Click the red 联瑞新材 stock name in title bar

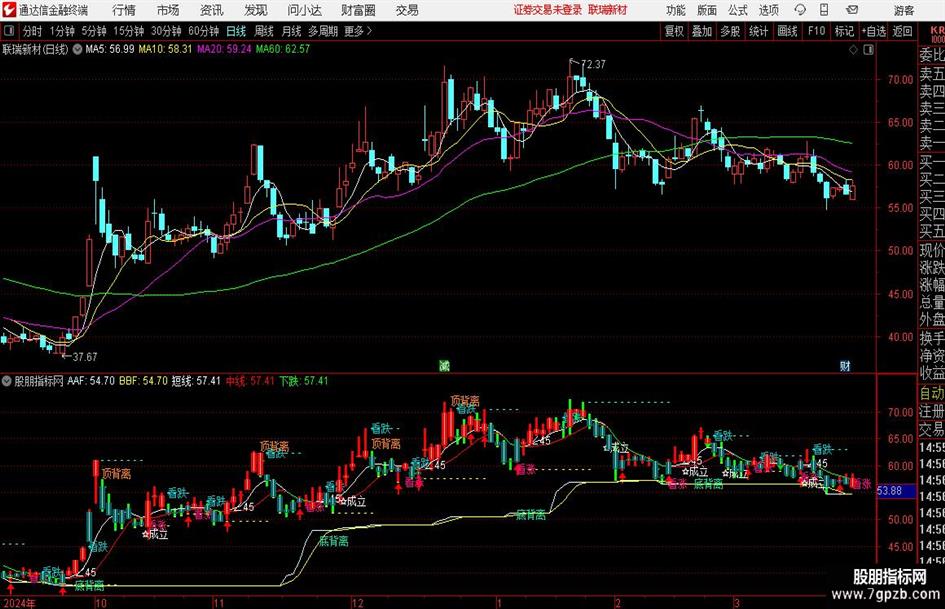pyautogui.click(x=608, y=10)
